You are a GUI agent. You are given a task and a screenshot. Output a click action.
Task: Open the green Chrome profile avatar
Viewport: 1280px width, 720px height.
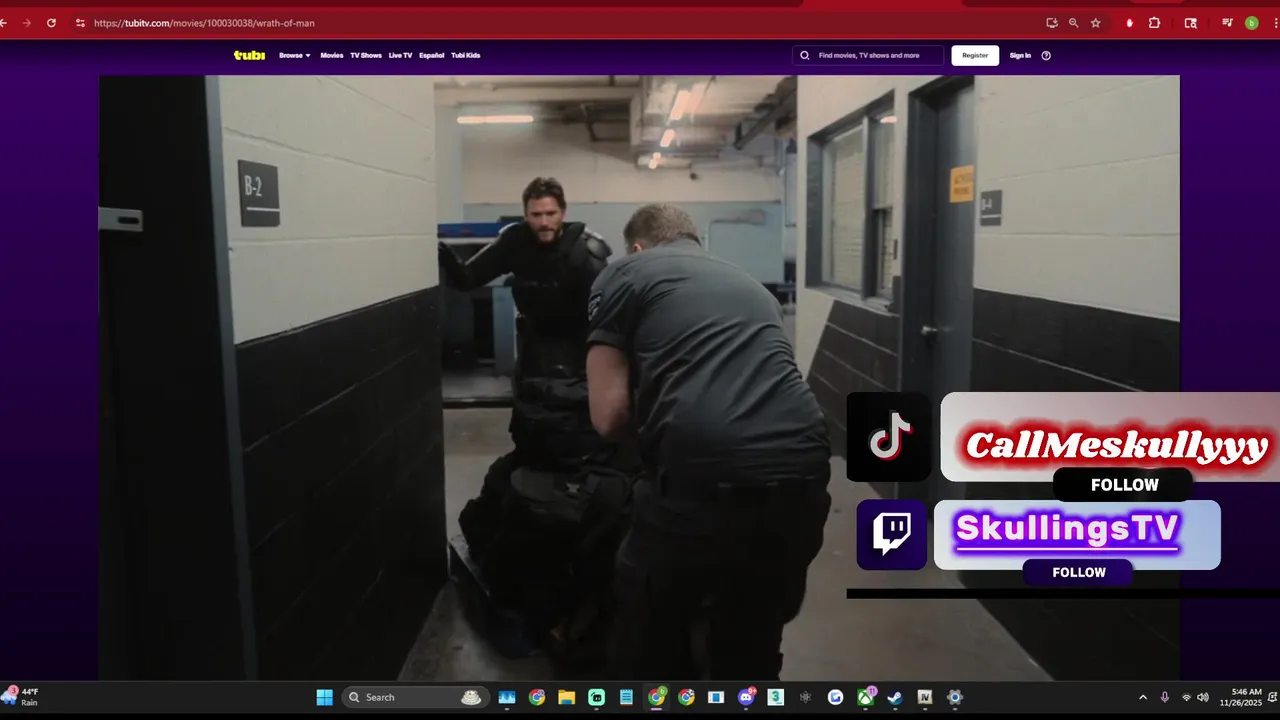pos(1252,23)
